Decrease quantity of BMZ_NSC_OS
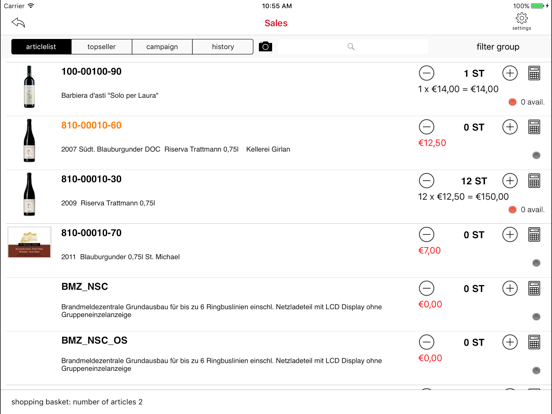 click(x=426, y=343)
